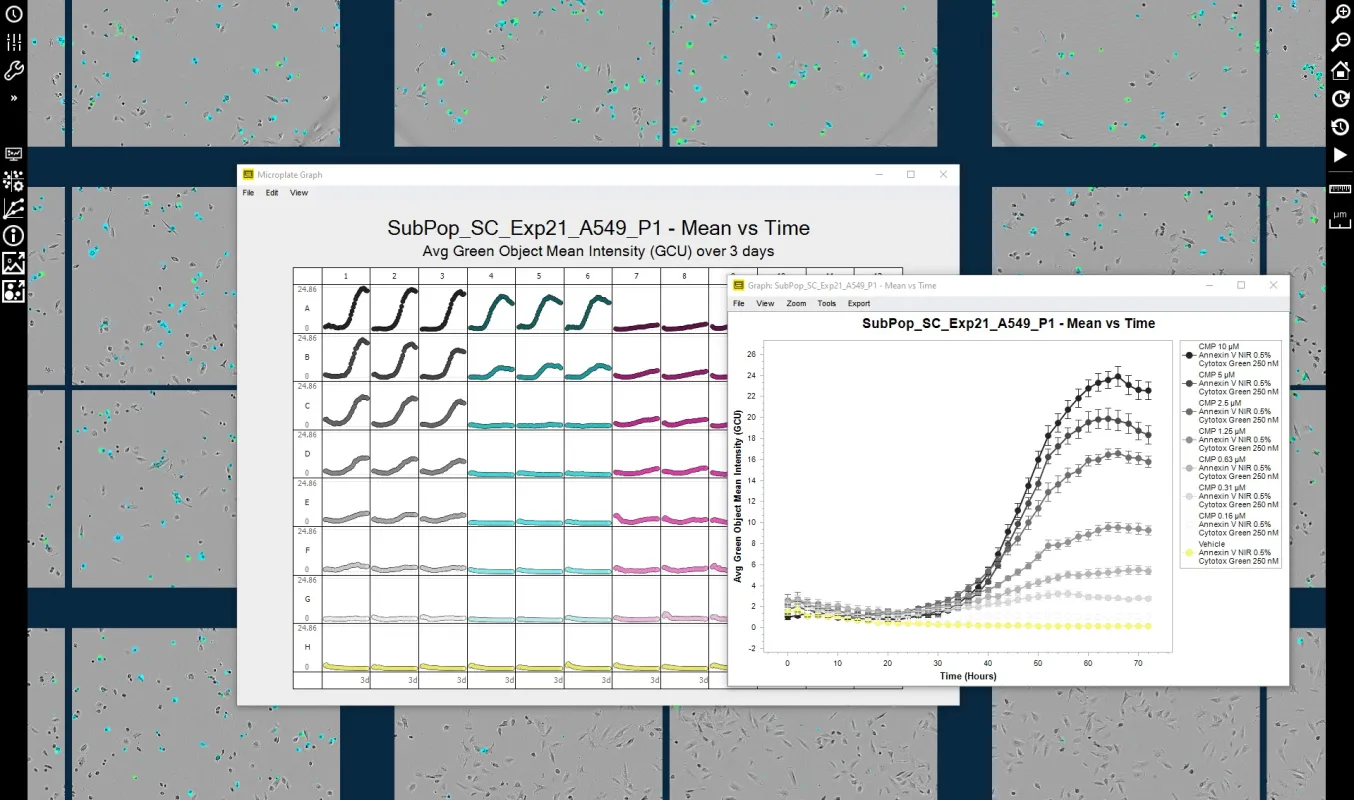Minimize the Mean vs Time graph window
The image size is (1354, 800).
[1209, 285]
